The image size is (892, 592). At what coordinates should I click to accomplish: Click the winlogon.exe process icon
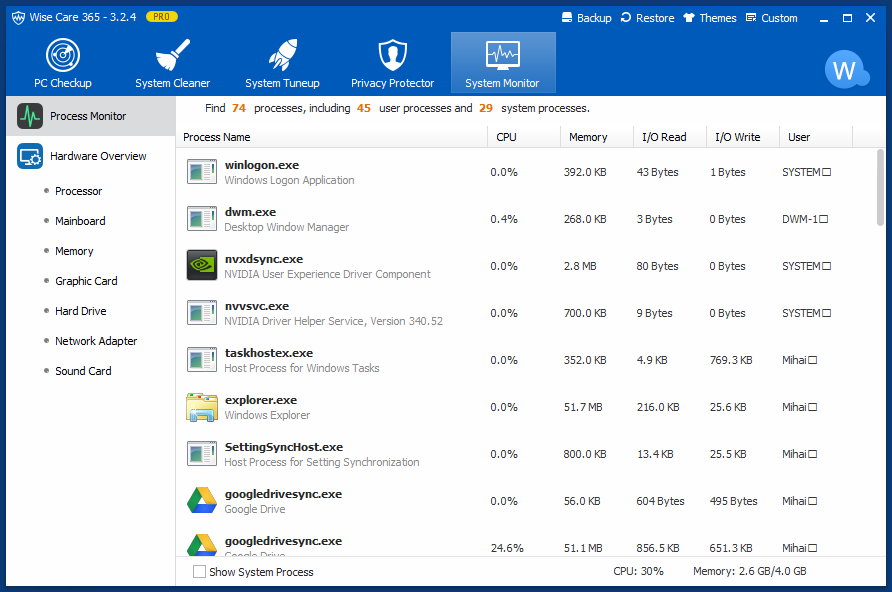tap(202, 172)
